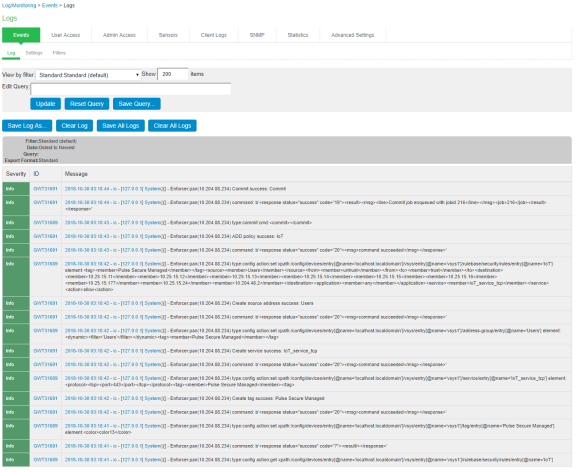
Task: Open the User Access tab
Action: (65, 35)
